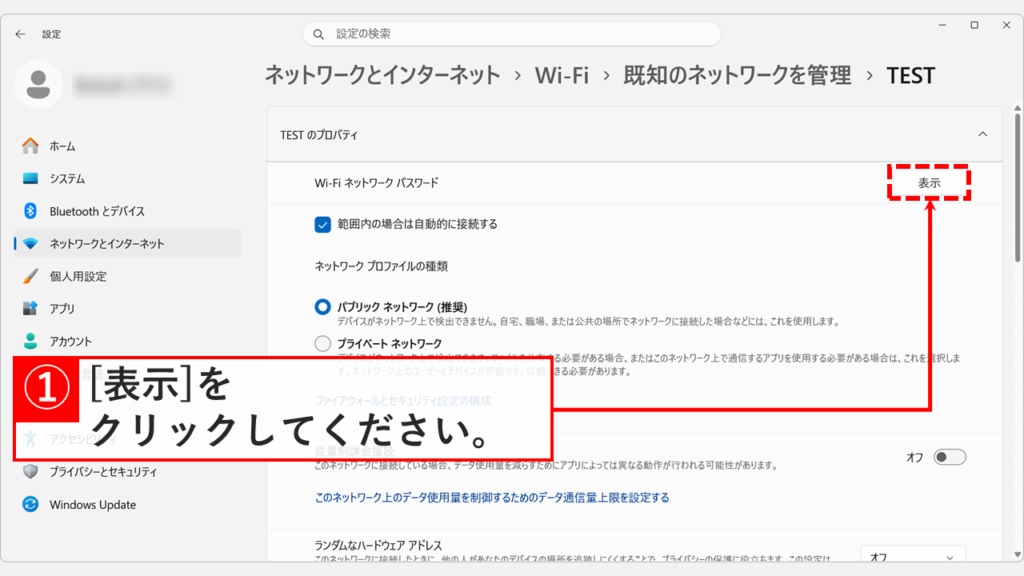Minimize the Settings window
The height and width of the screenshot is (576, 1024).
[942, 25]
